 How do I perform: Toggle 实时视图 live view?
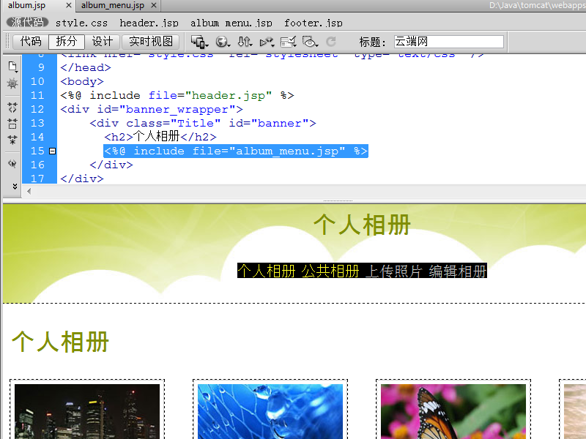pyautogui.click(x=151, y=41)
